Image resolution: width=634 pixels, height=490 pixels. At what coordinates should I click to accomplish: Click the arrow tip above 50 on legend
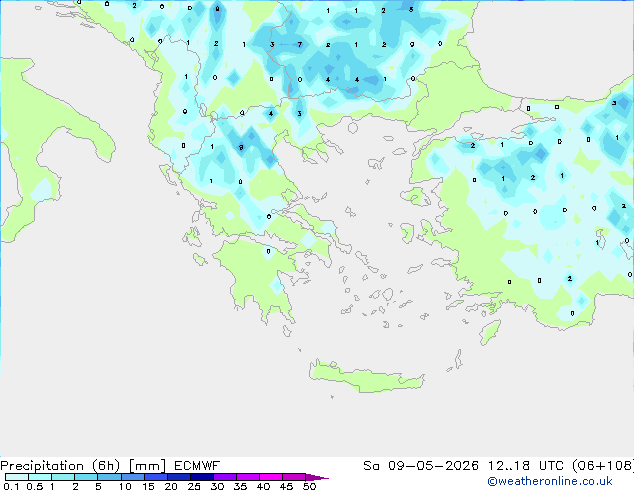click(317, 477)
